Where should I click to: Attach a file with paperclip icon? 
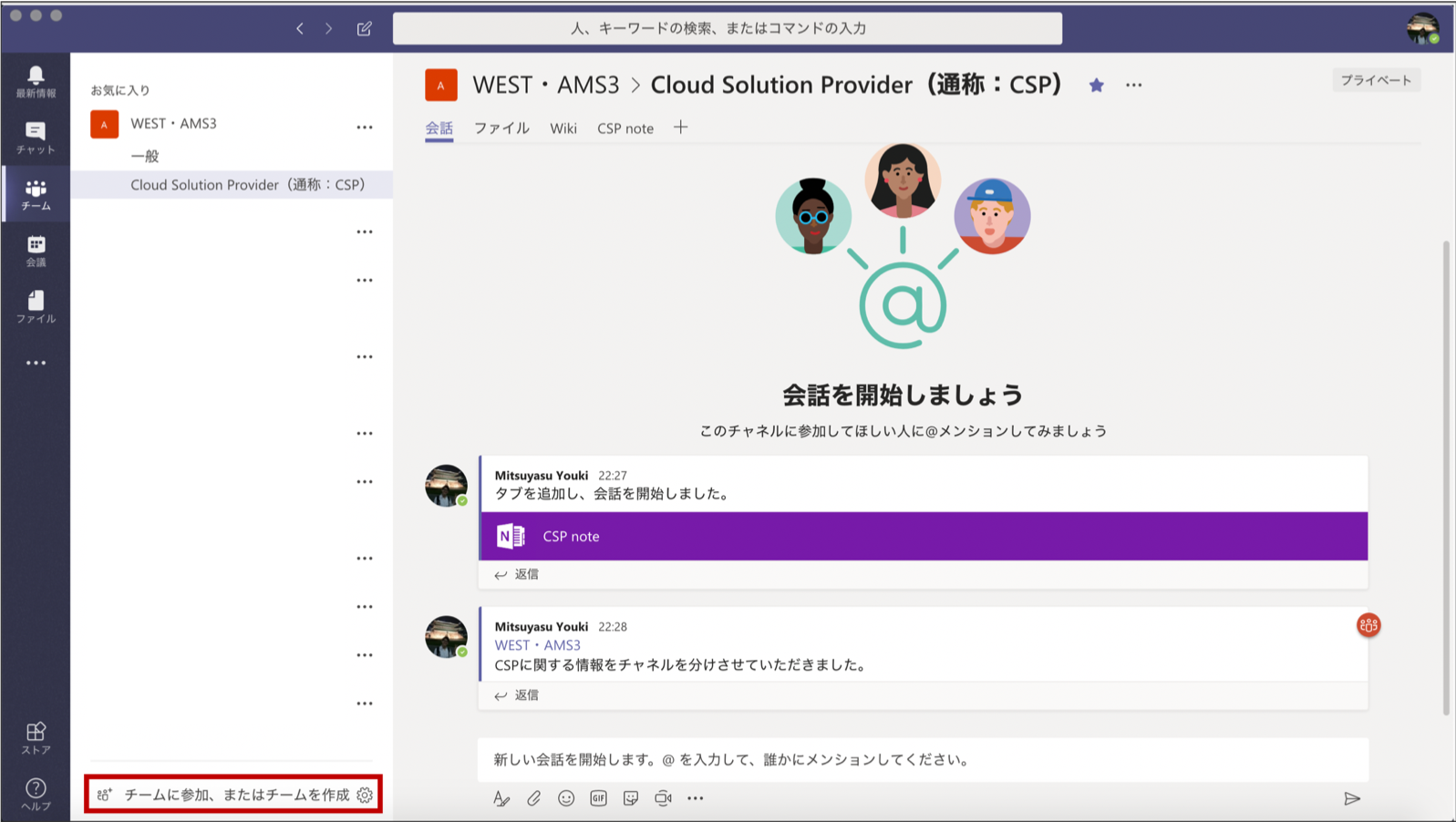(x=533, y=798)
